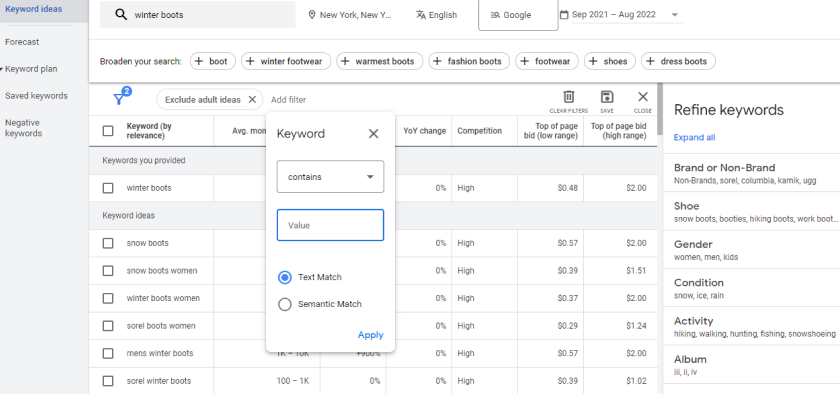
Task: Click the Save filter icon
Action: [607, 97]
